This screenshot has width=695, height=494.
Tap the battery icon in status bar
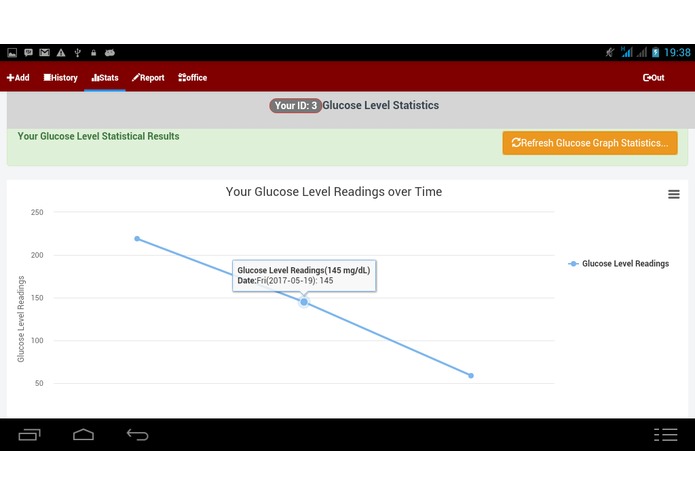[656, 53]
